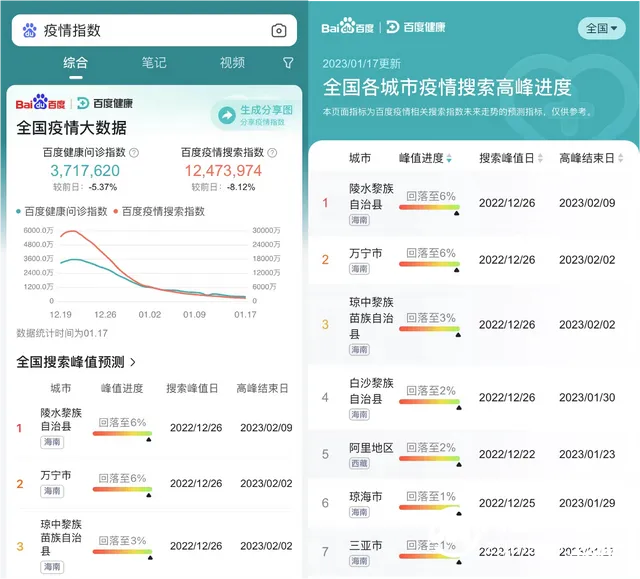Select 白沙黎族自治县 city name
640x579 pixels.
[x=371, y=391]
